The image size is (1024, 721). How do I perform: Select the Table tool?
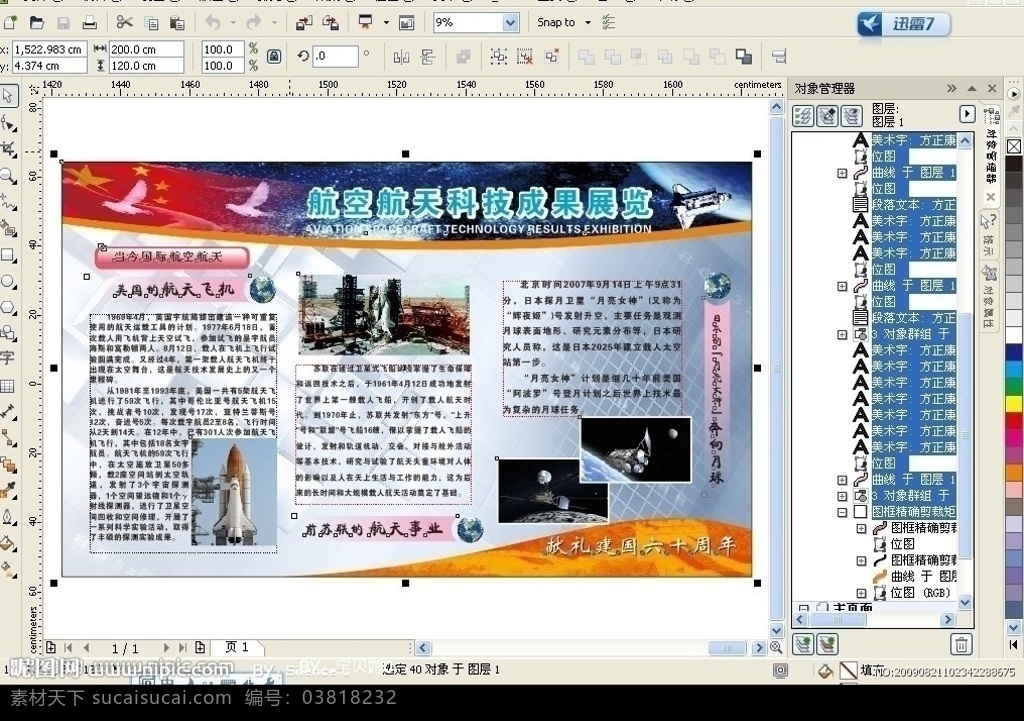[x=8, y=386]
